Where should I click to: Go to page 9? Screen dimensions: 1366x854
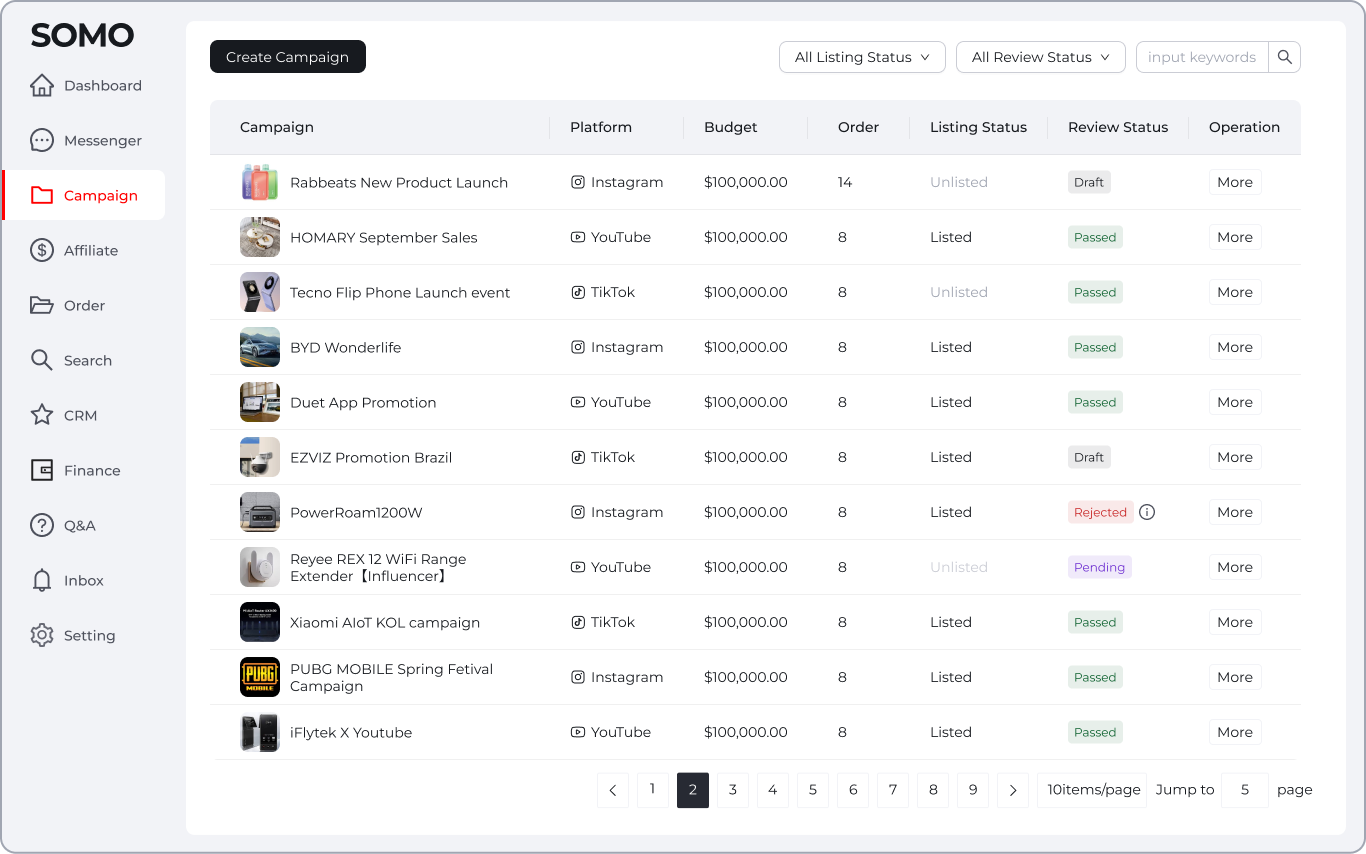pyautogui.click(x=973, y=790)
